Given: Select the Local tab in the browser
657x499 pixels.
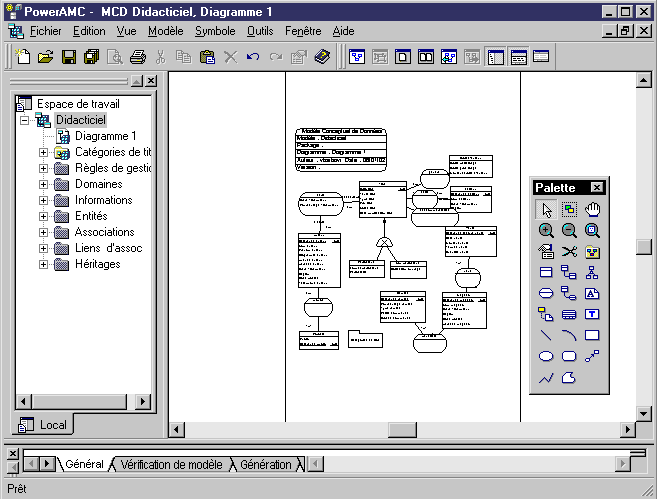Looking at the screenshot, I should [x=44, y=424].
